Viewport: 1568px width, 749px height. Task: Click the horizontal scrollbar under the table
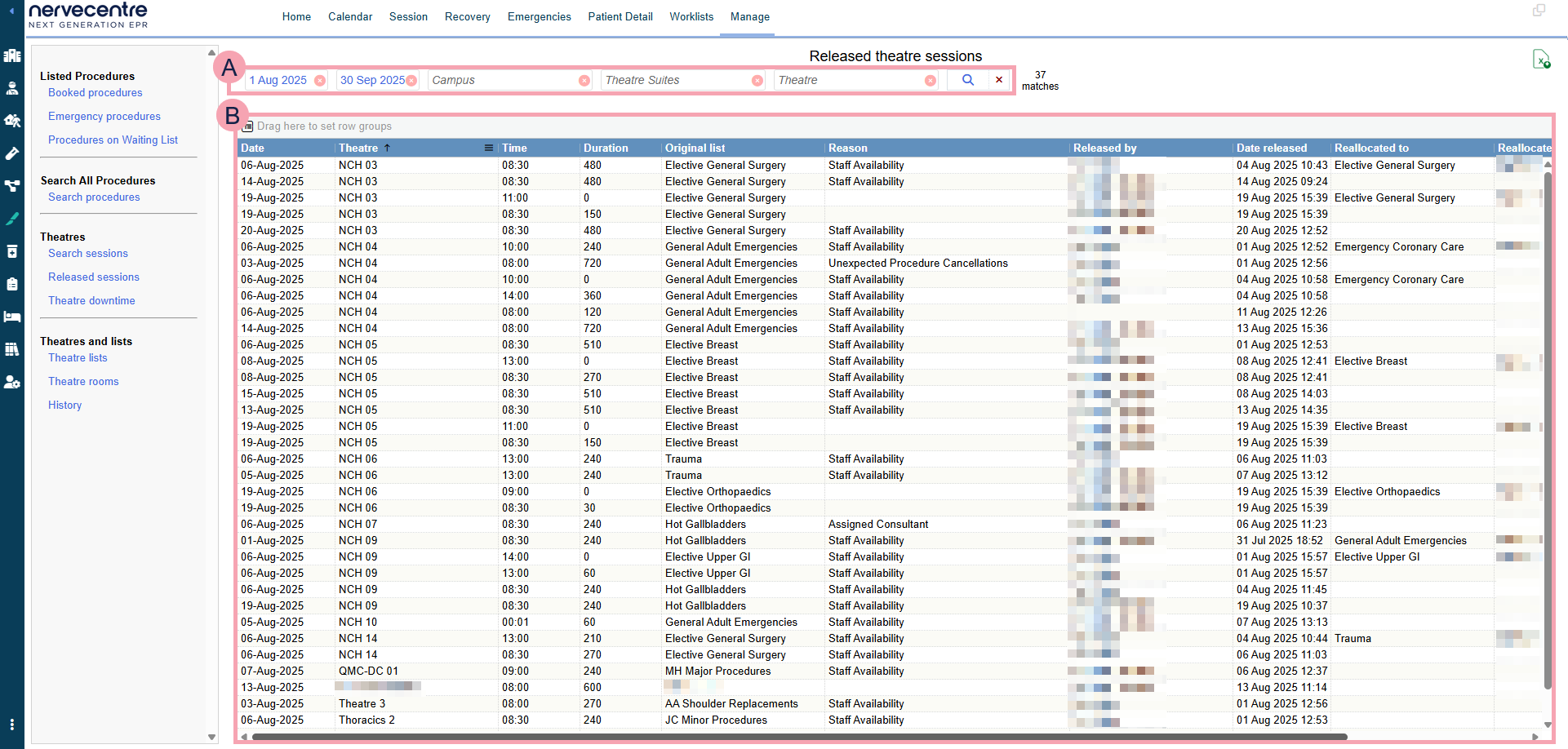(800, 737)
